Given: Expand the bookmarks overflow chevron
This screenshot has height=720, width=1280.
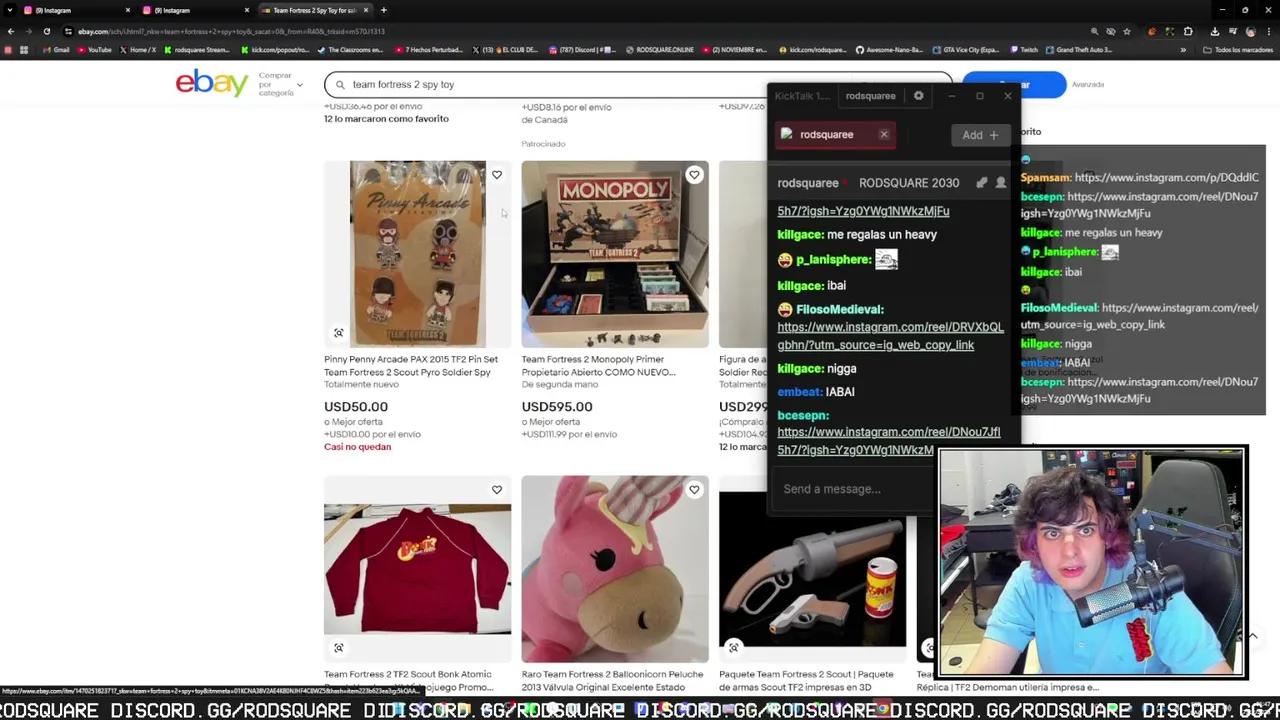Looking at the screenshot, I should [x=1183, y=50].
